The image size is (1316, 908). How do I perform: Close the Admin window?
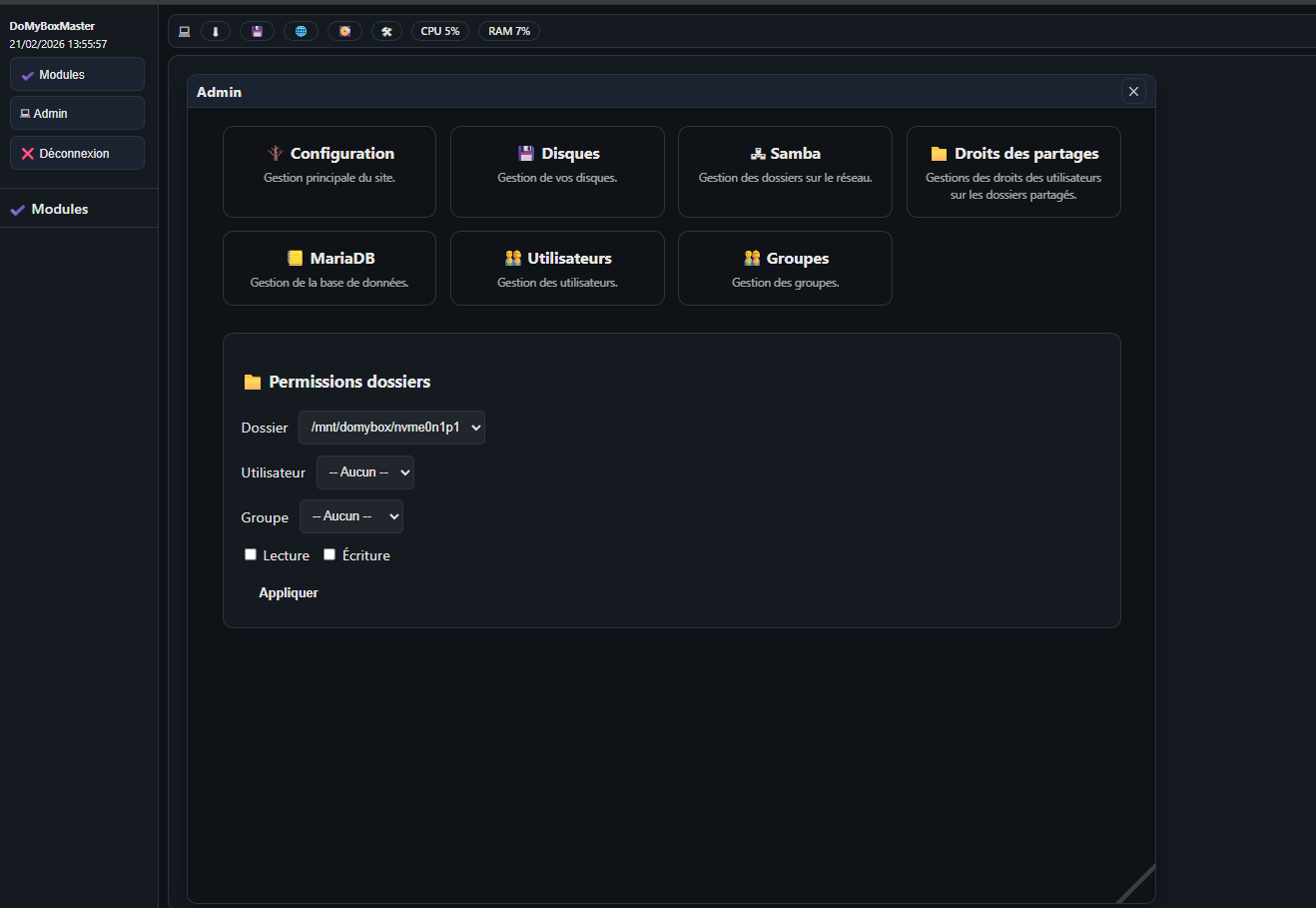tap(1133, 92)
